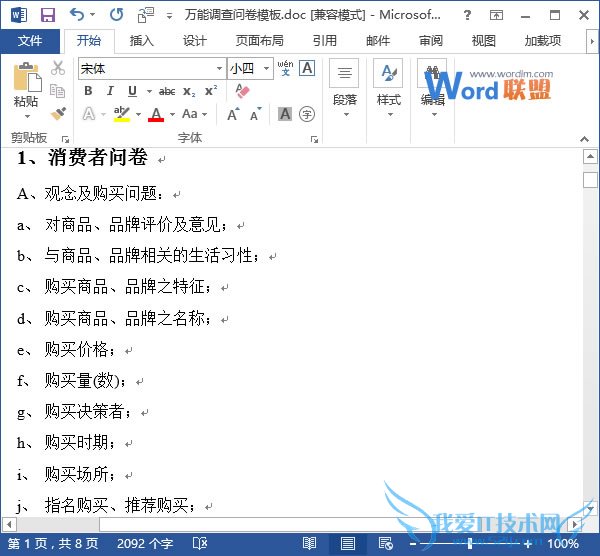The width and height of the screenshot is (600, 556).
Task: Click the Format Painter brush icon
Action: tap(58, 114)
